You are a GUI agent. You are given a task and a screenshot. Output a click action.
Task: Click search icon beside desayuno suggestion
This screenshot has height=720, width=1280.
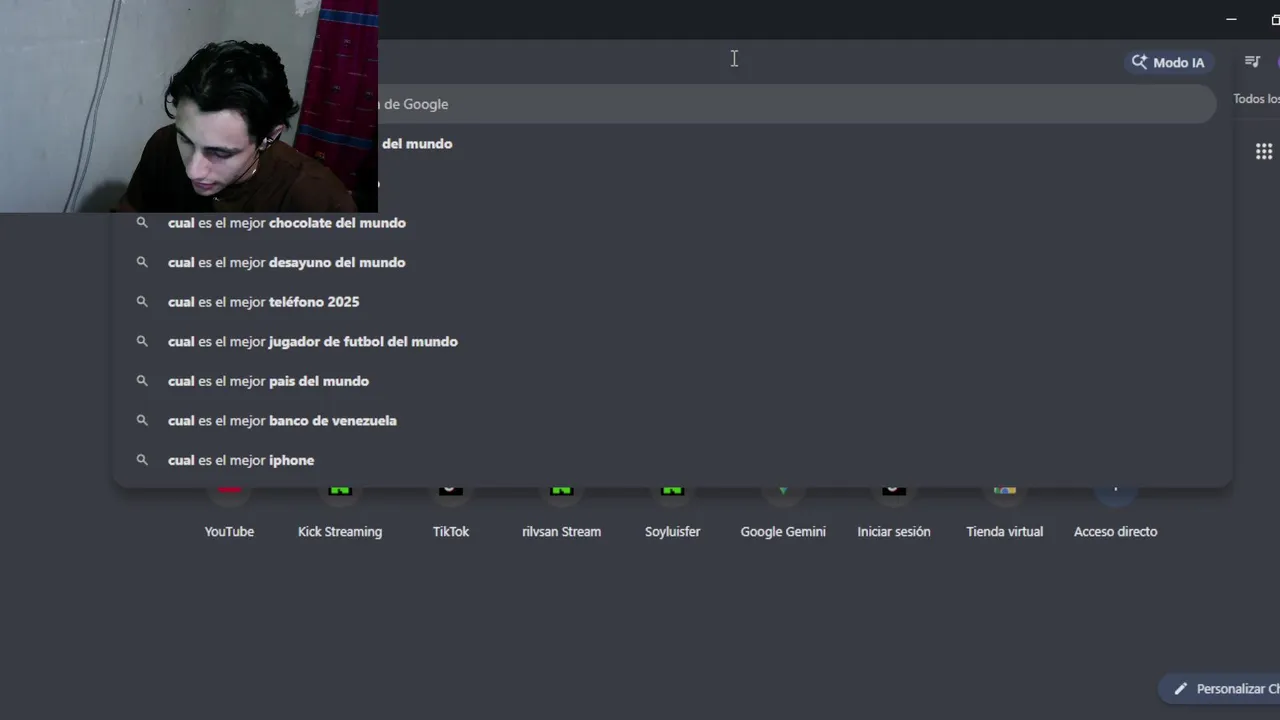[x=142, y=262]
